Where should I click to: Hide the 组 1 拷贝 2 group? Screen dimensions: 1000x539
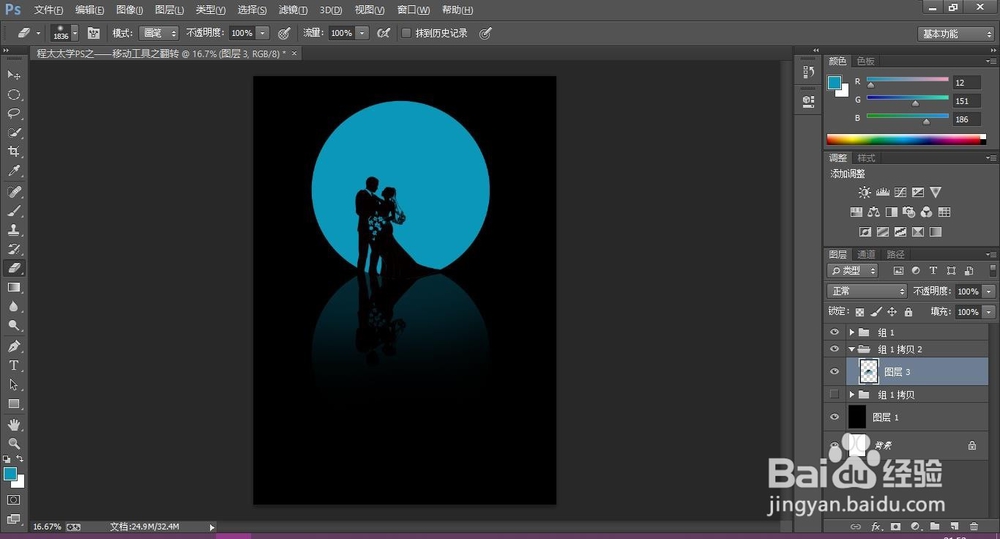click(834, 349)
